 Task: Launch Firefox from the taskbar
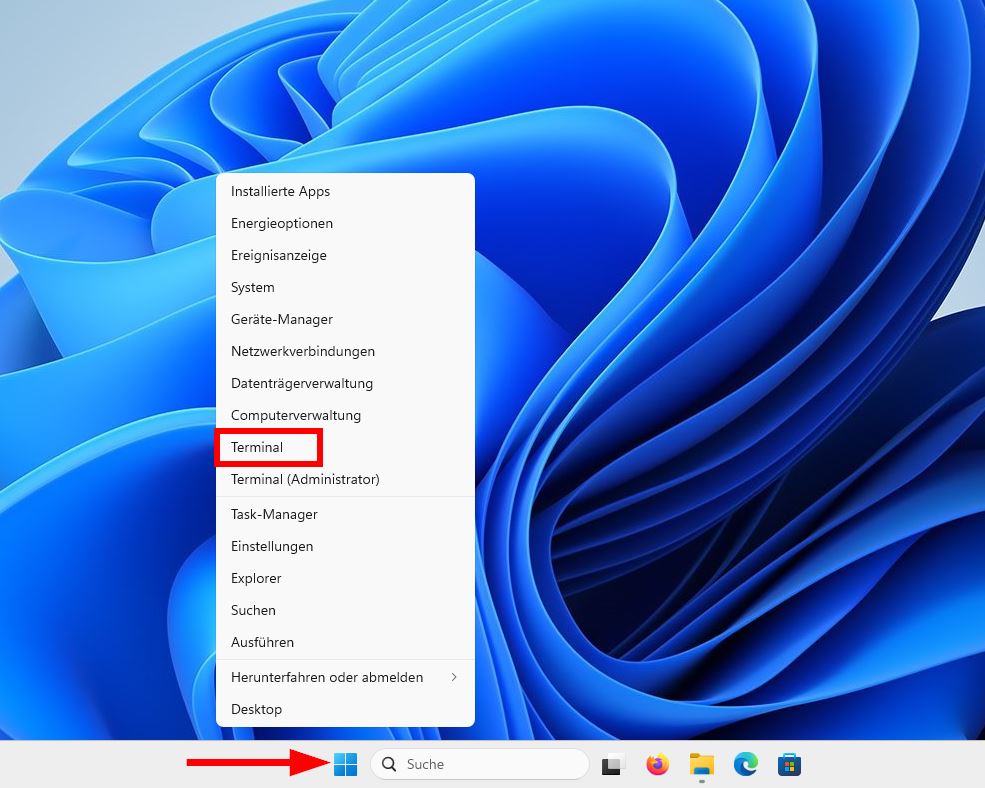[x=657, y=764]
